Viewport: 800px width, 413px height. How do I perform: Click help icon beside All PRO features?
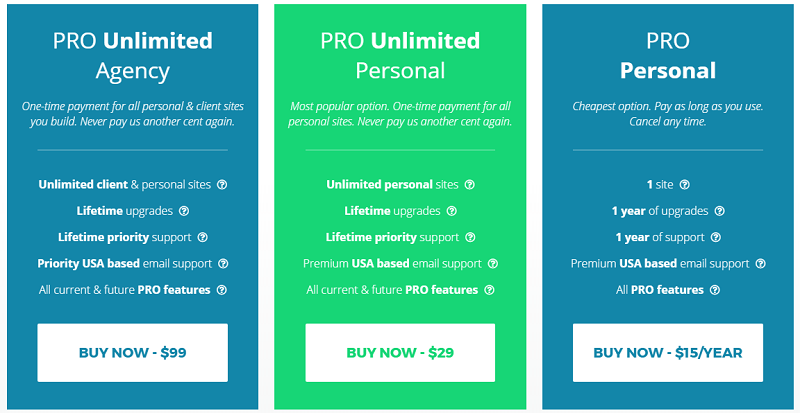tap(711, 290)
